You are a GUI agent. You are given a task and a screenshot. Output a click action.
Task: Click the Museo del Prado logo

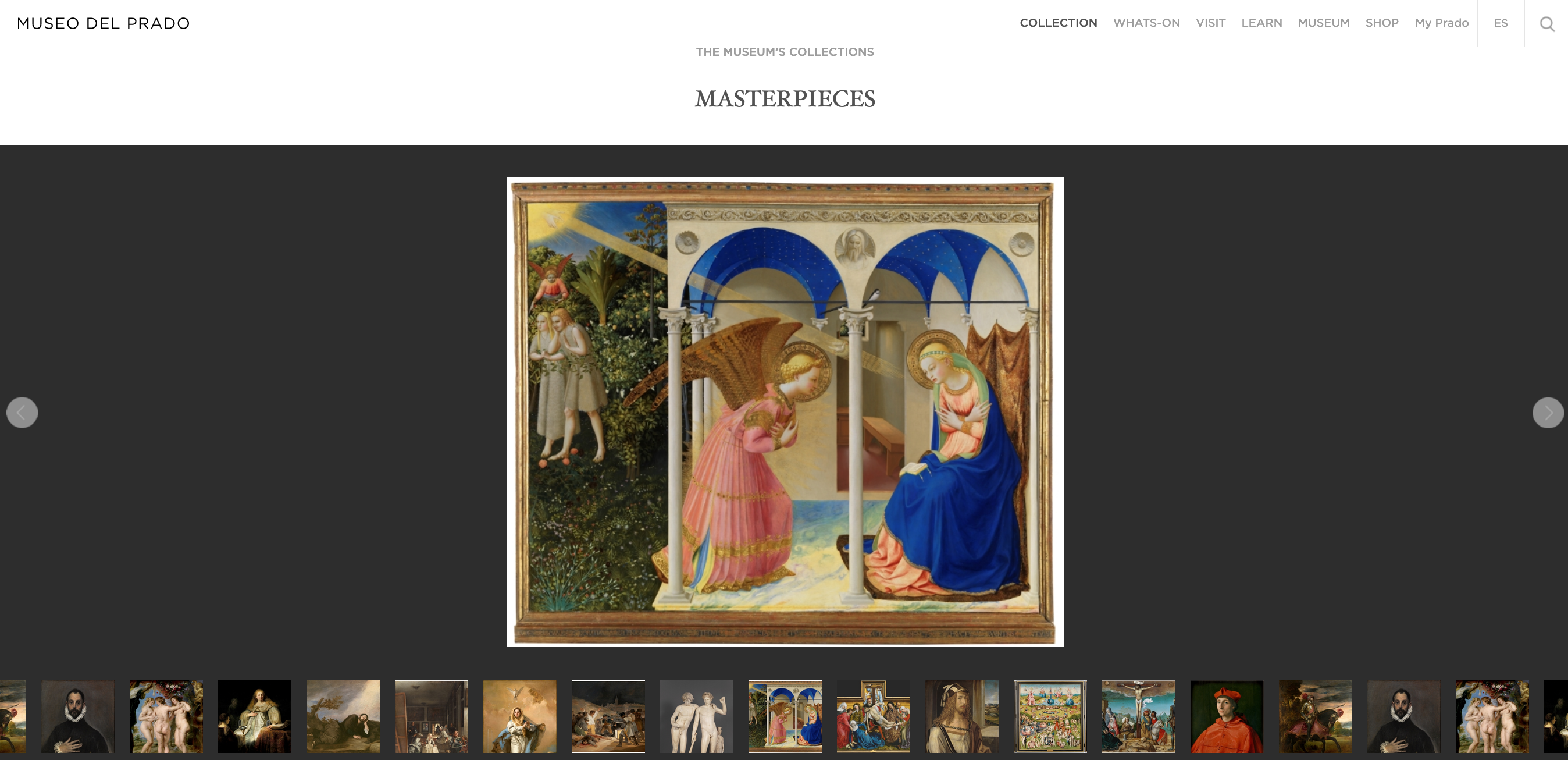pos(104,23)
